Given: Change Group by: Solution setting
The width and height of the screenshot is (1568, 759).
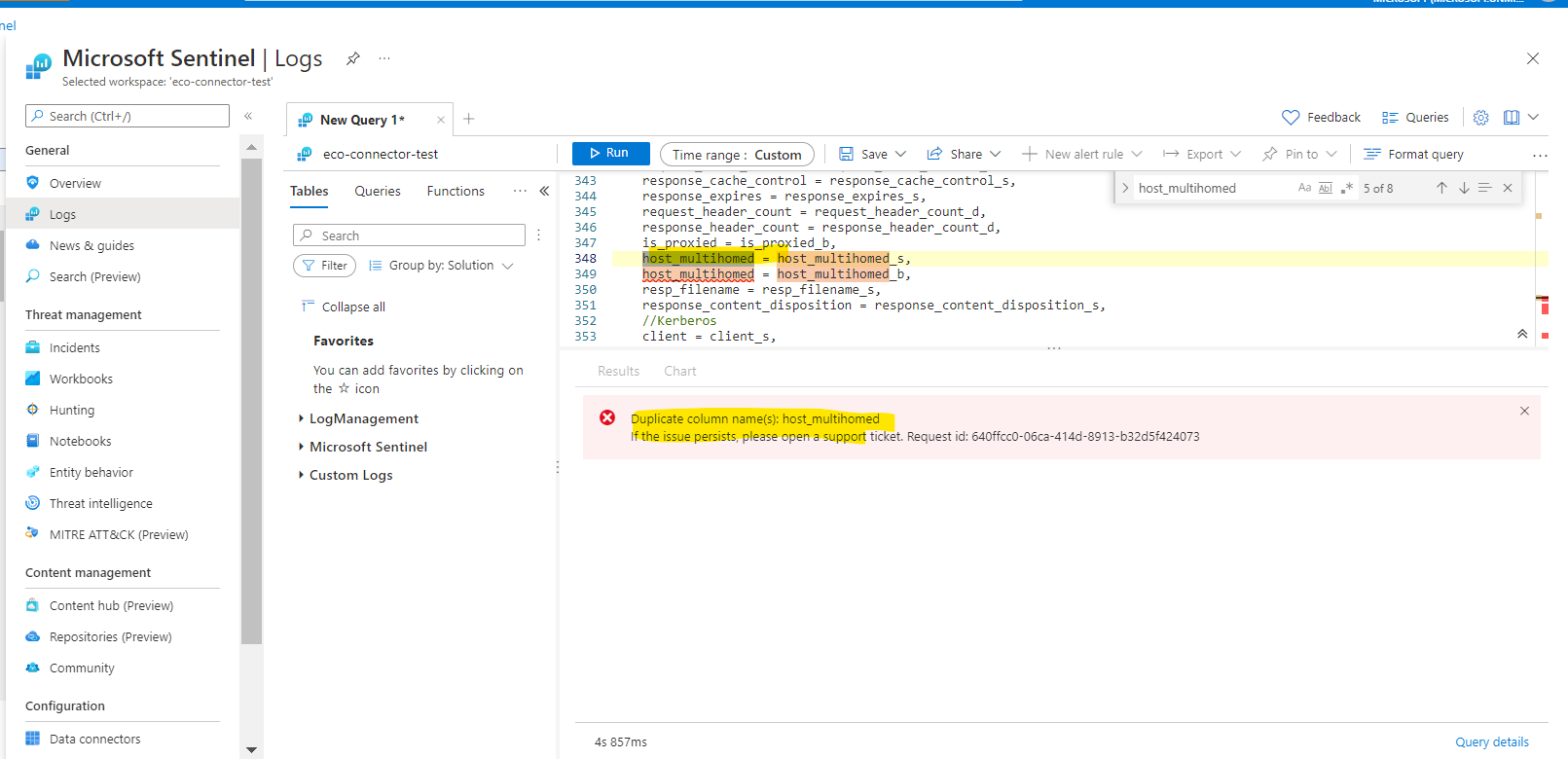Looking at the screenshot, I should tap(441, 266).
